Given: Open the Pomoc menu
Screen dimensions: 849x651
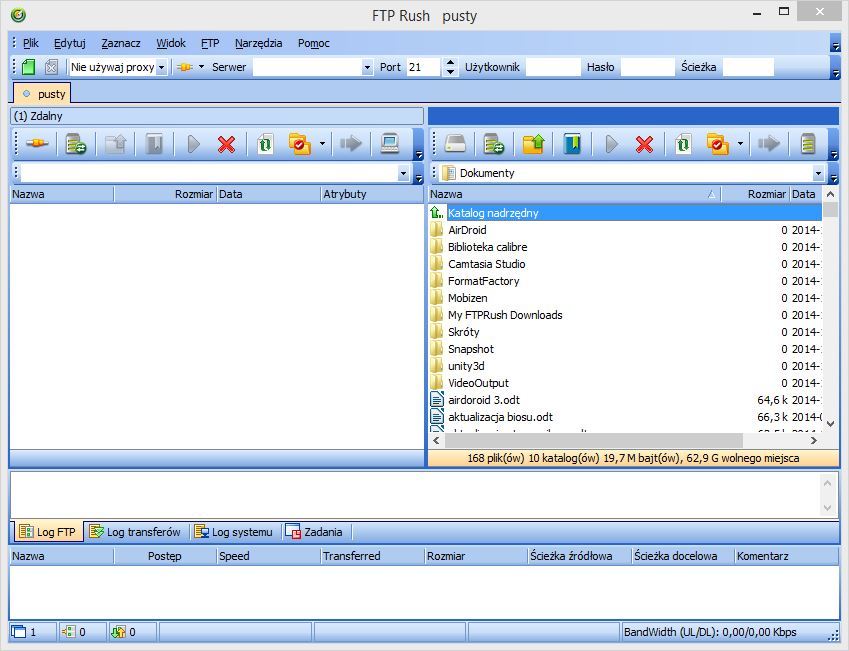Looking at the screenshot, I should click(314, 43).
